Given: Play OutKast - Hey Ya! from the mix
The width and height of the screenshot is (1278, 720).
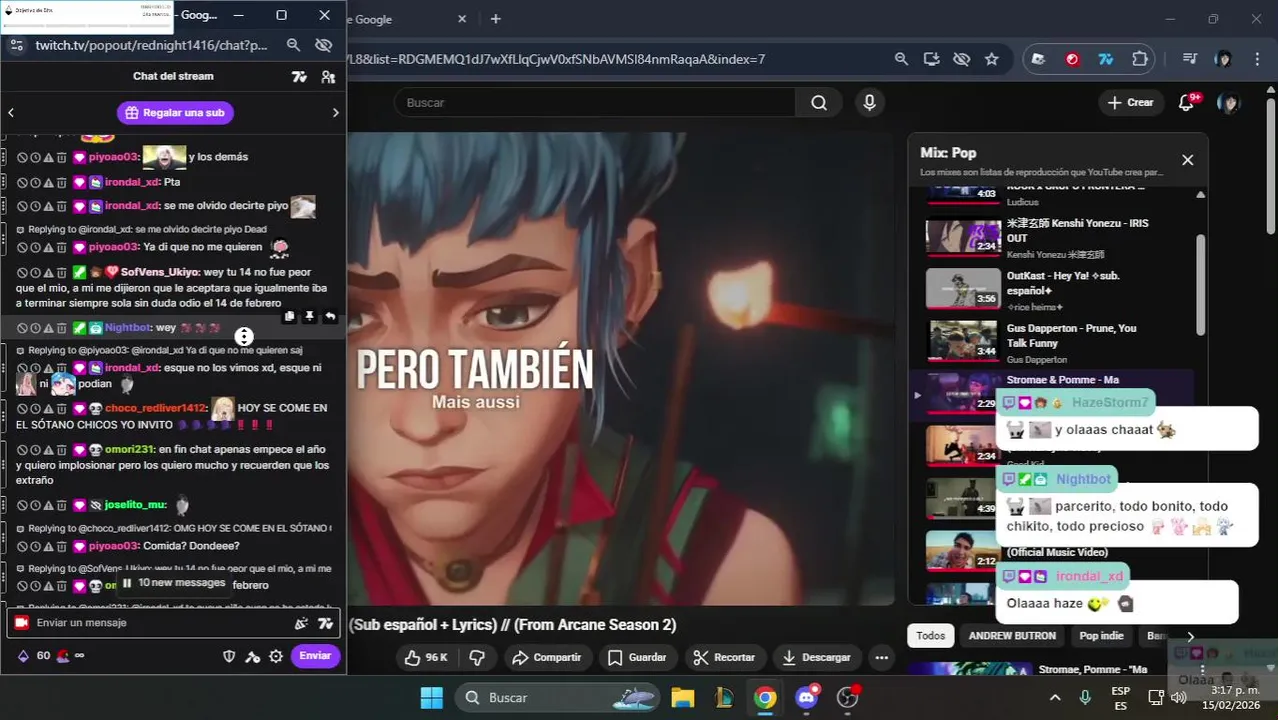Looking at the screenshot, I should pos(1060,290).
